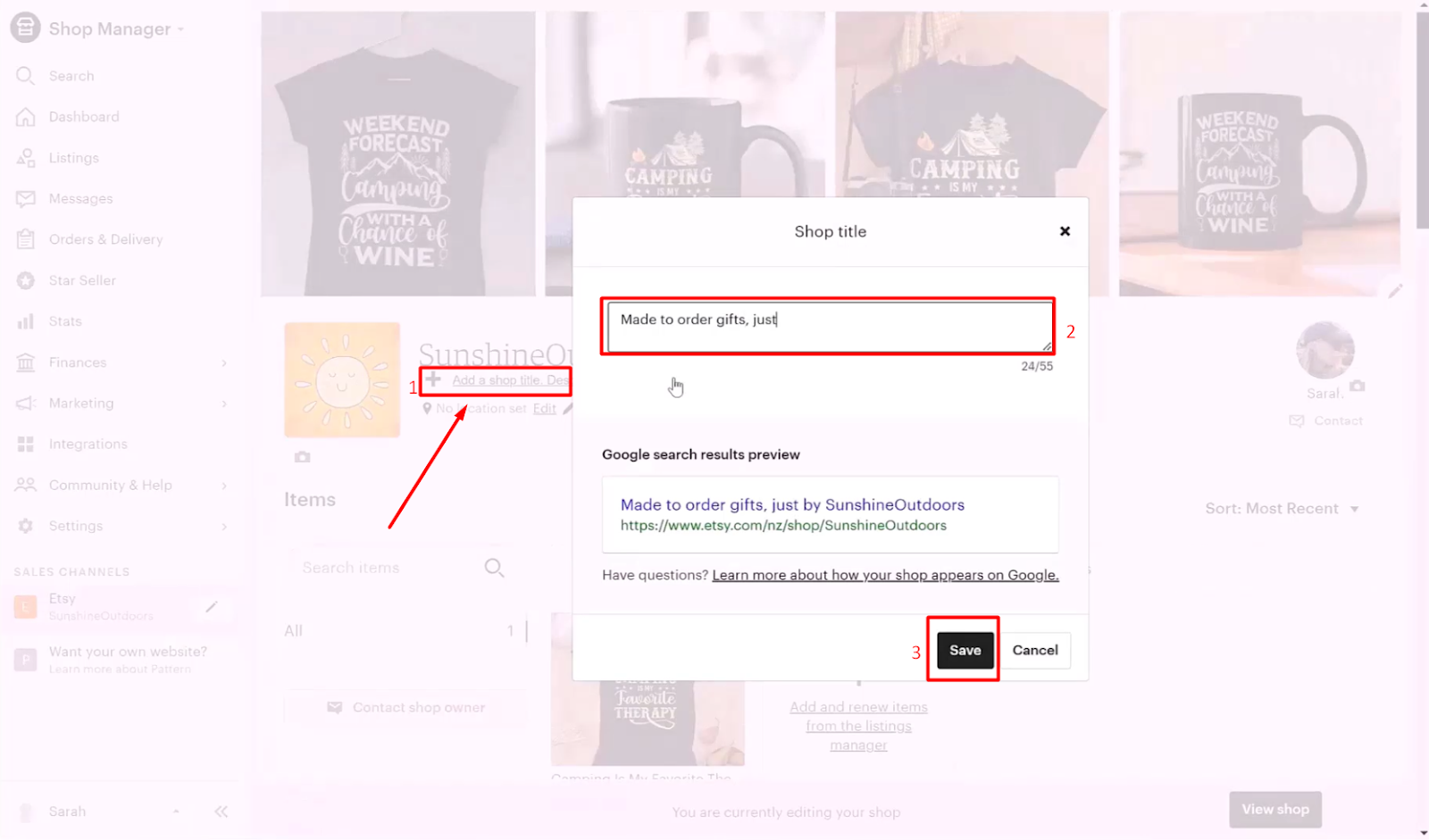Click the Stats bar chart icon
This screenshot has height=840, width=1429.
point(25,321)
